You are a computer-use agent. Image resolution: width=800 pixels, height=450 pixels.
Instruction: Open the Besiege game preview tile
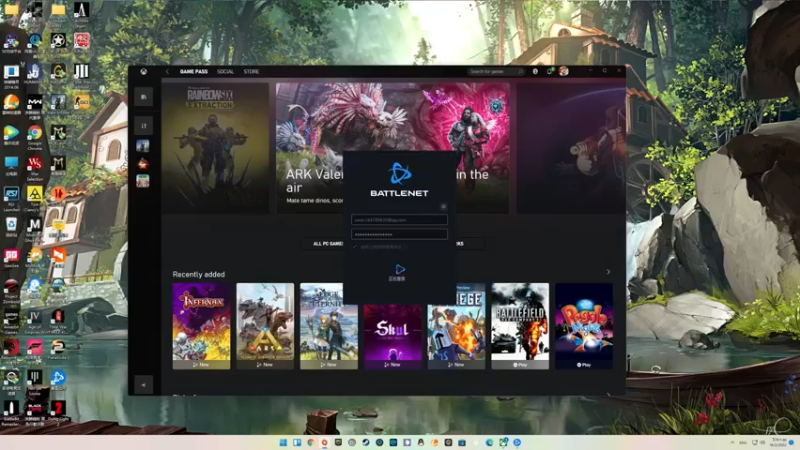456,327
